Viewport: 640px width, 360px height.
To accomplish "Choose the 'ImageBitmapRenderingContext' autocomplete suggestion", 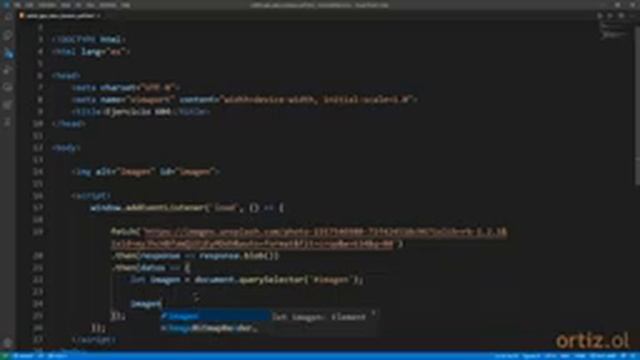I will pyautogui.click(x=215, y=328).
